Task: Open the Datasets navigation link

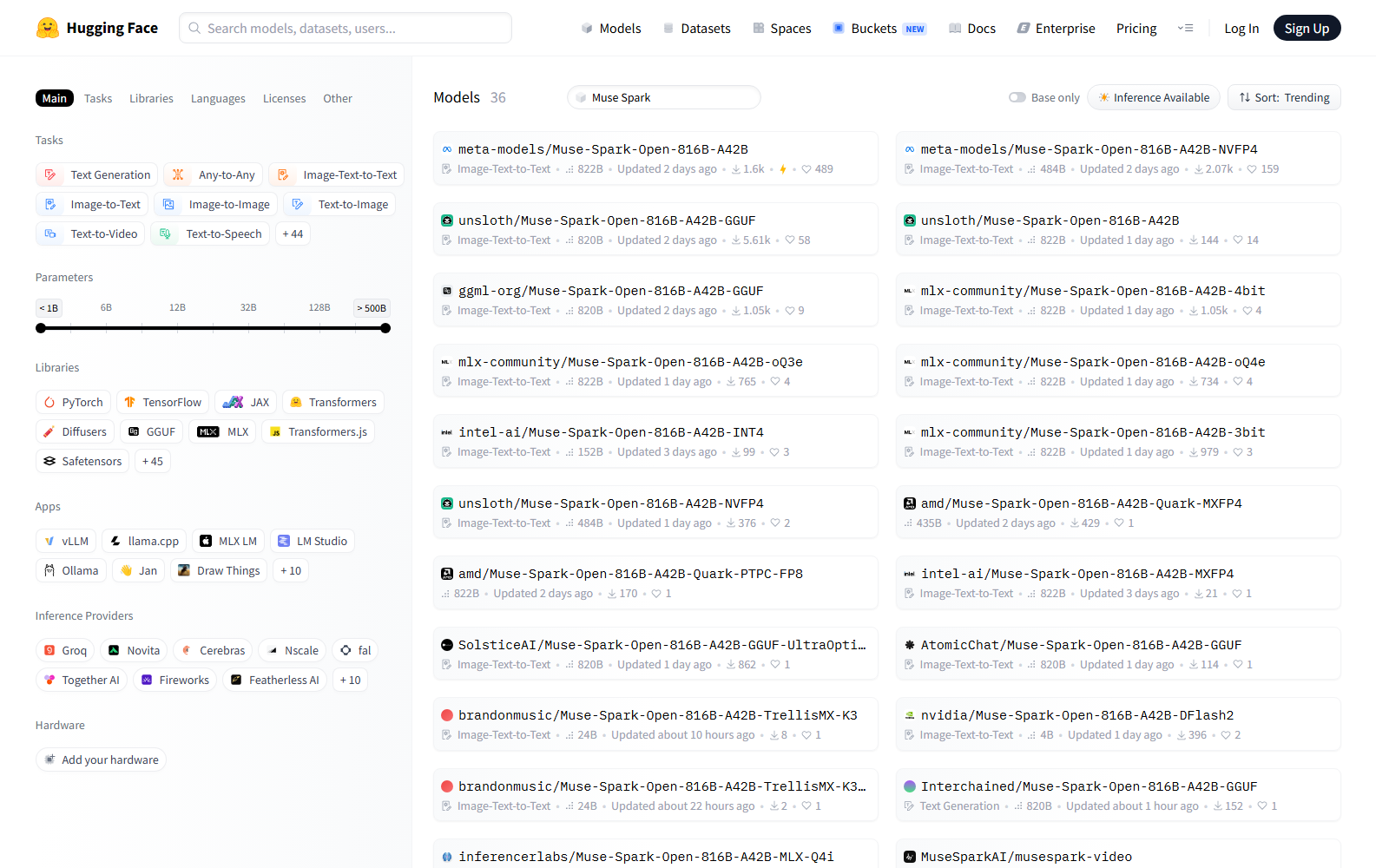Action: 697,28
